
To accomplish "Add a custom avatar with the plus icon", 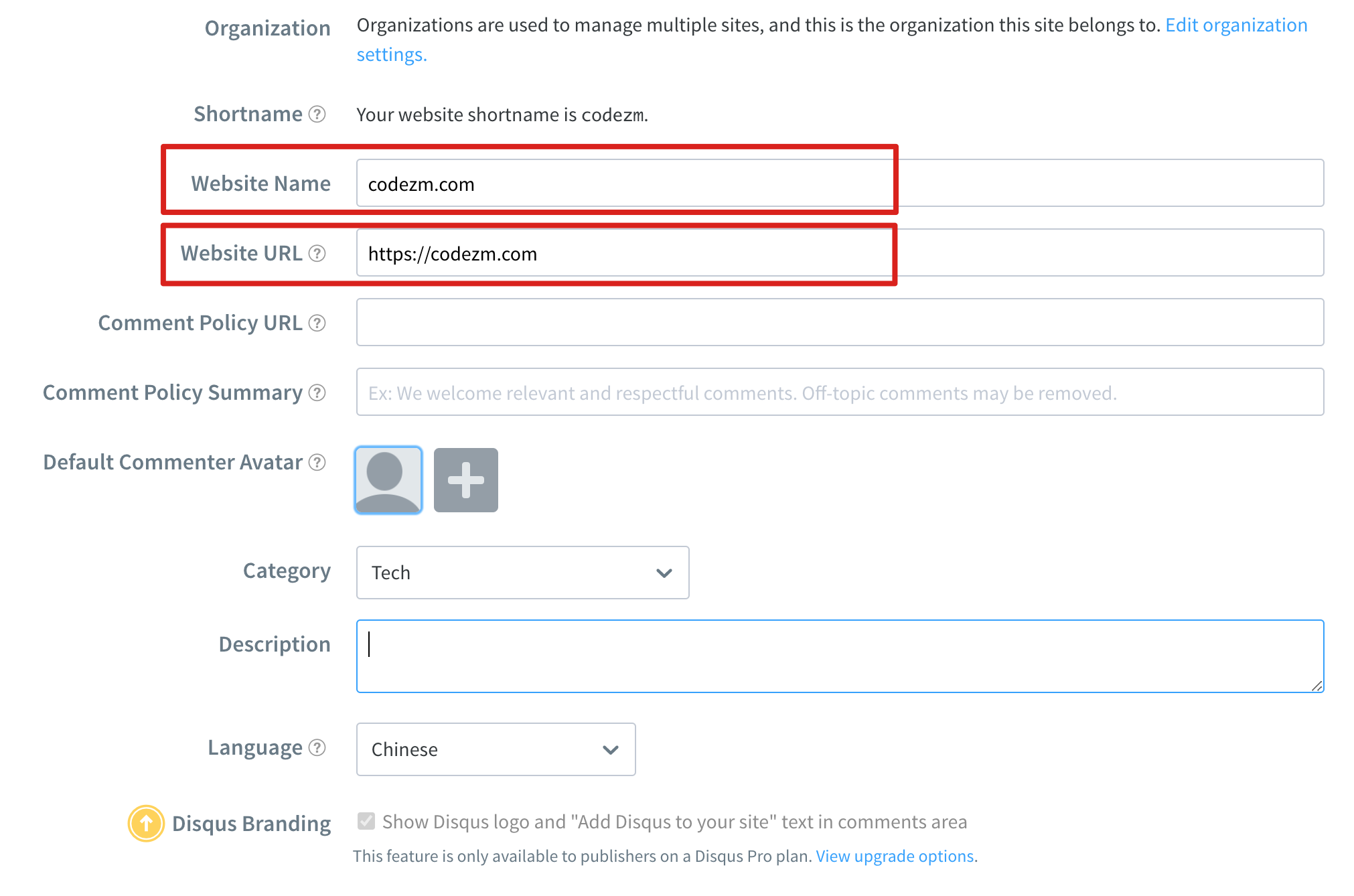I will (x=465, y=480).
